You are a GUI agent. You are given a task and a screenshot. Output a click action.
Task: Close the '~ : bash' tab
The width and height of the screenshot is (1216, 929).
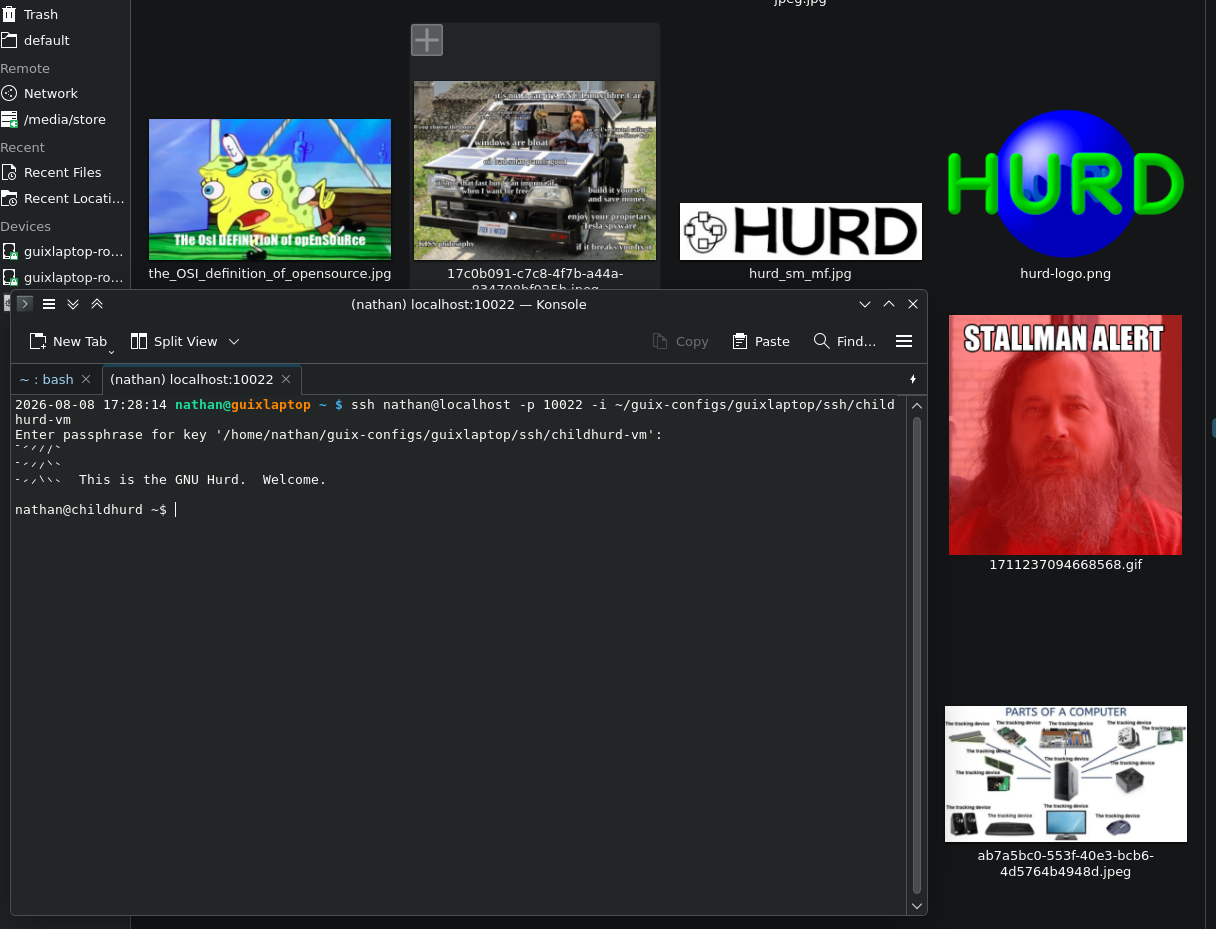coord(86,379)
